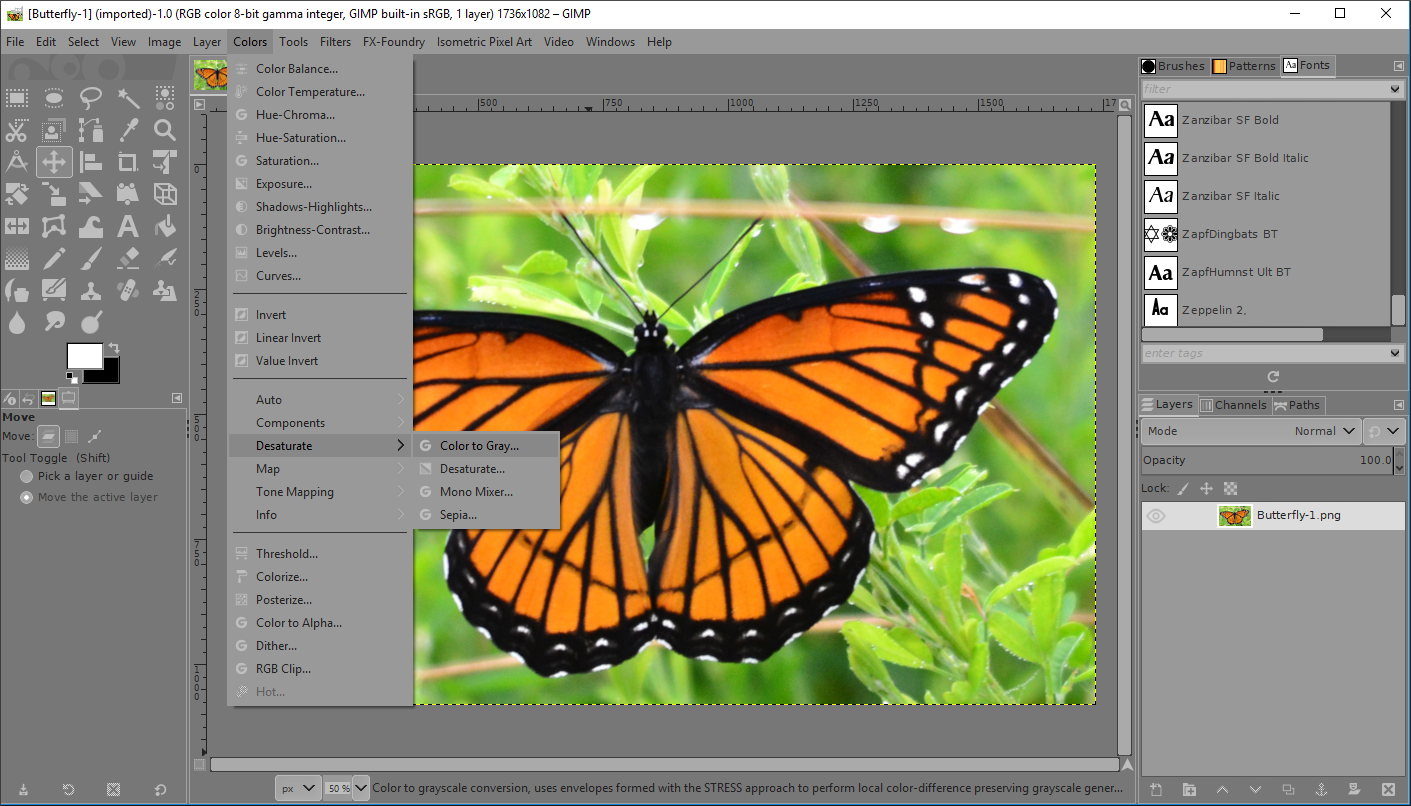Select the Crop tool
The width and height of the screenshot is (1411, 806).
click(x=127, y=161)
